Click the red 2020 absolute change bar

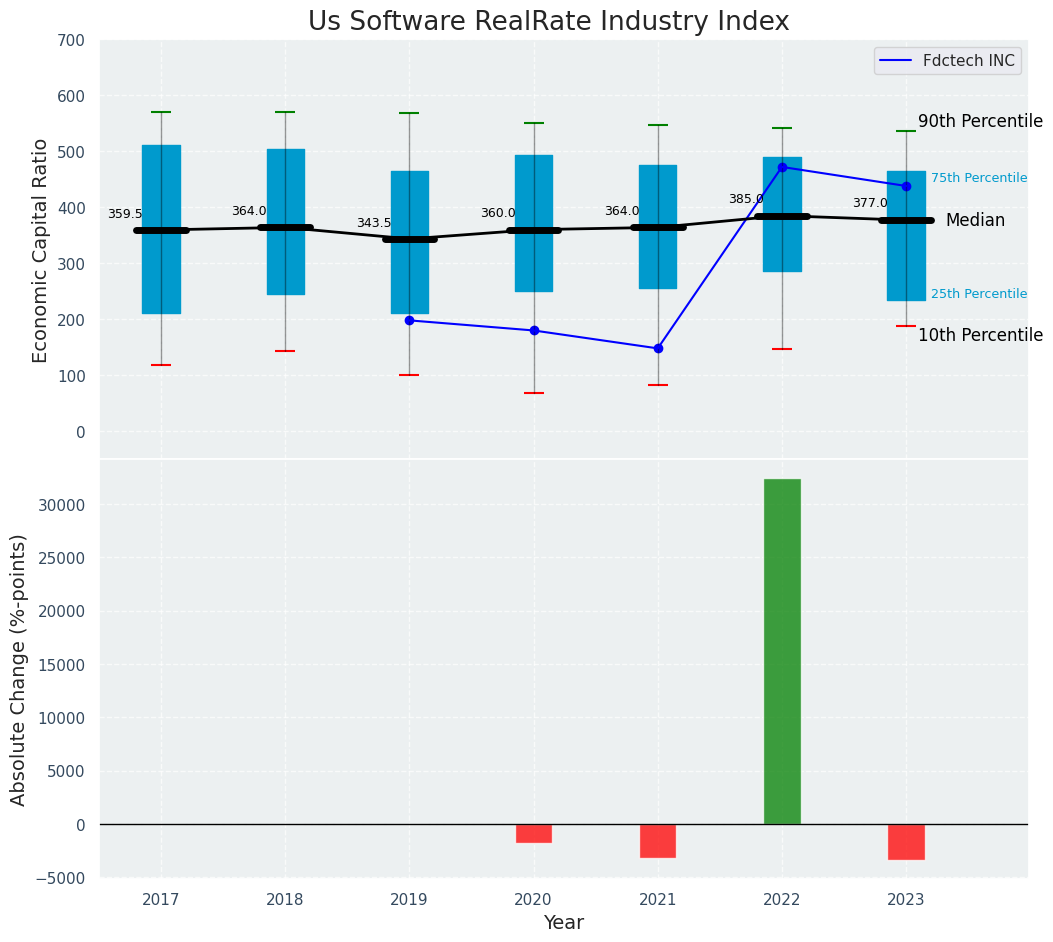coord(534,833)
